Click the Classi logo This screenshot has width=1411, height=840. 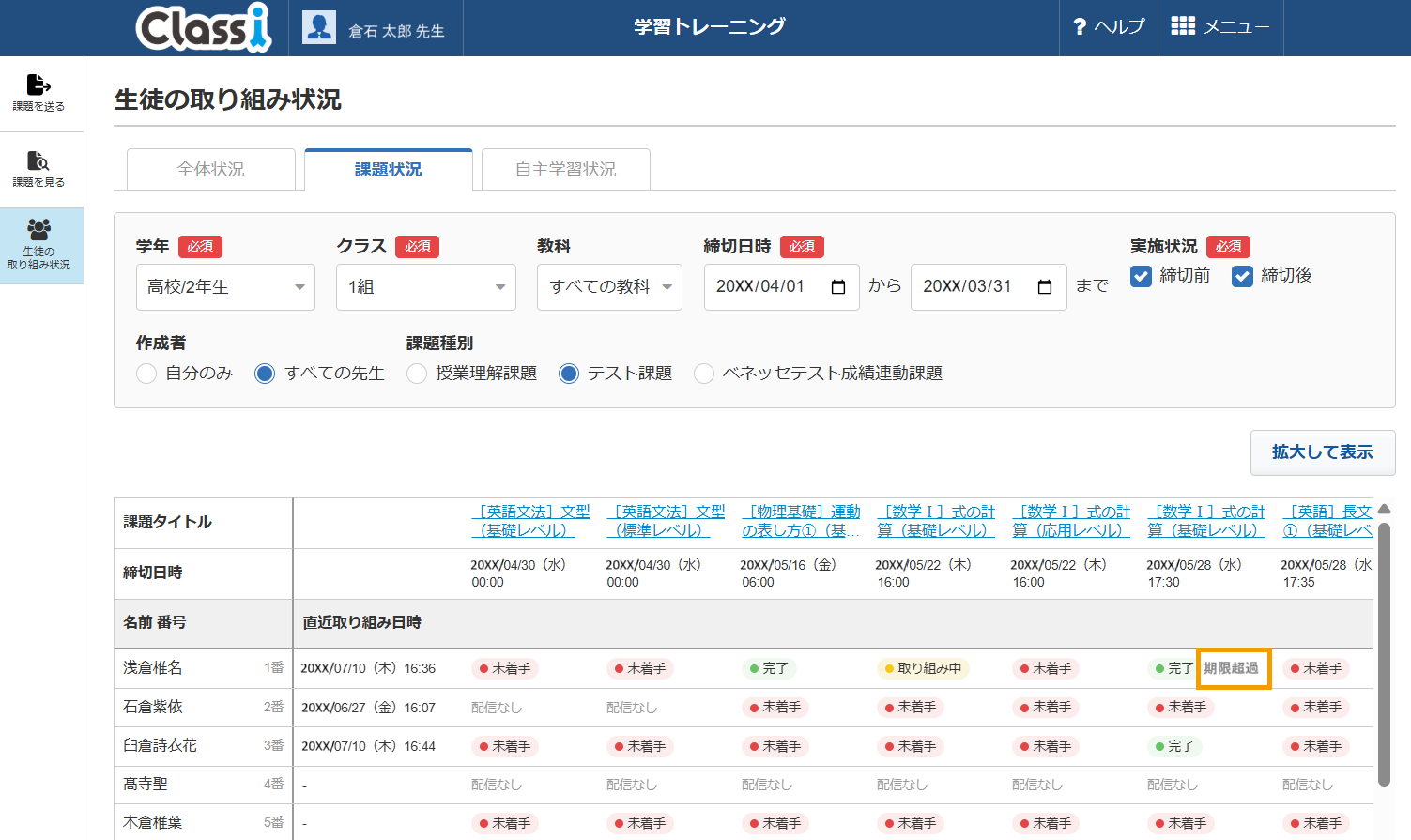(204, 27)
